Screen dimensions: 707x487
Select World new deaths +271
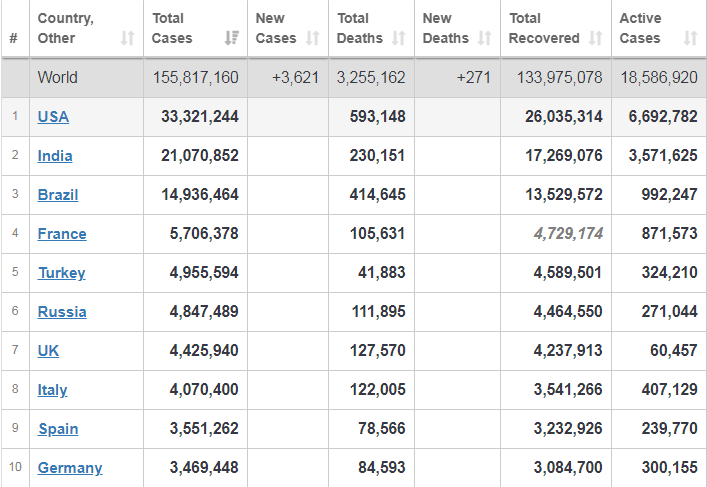473,78
